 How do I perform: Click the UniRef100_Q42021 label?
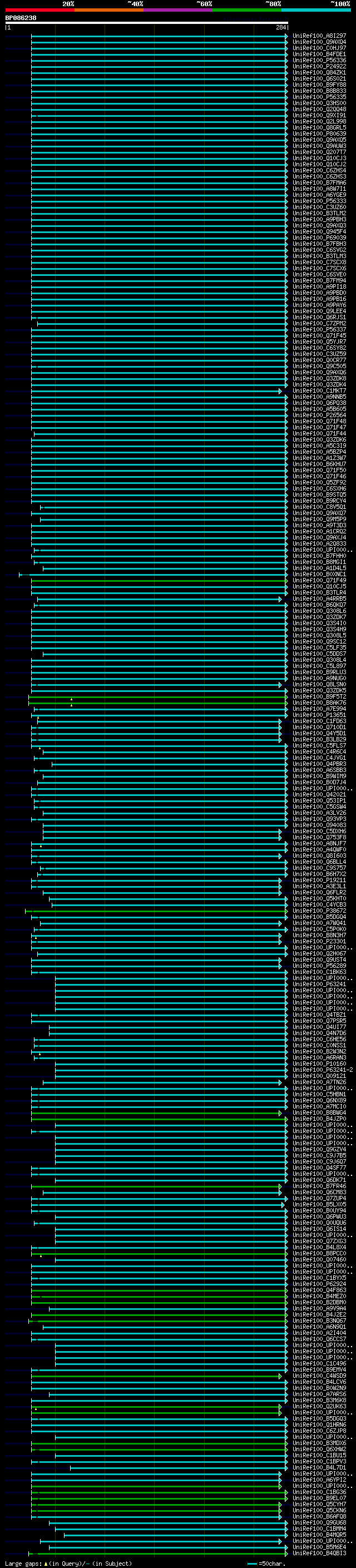point(319,794)
